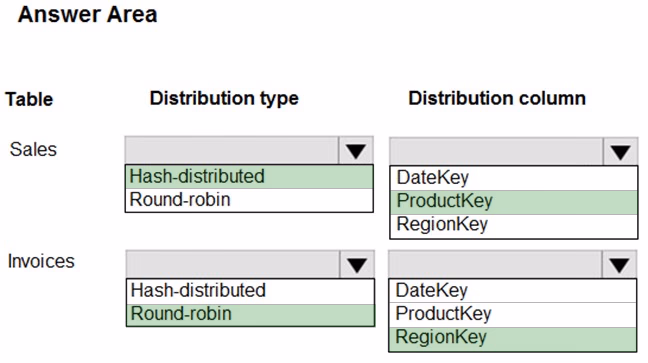Screen dimensions: 648x363
Task: Click the Invoices distribution type field
Action: tap(233, 264)
